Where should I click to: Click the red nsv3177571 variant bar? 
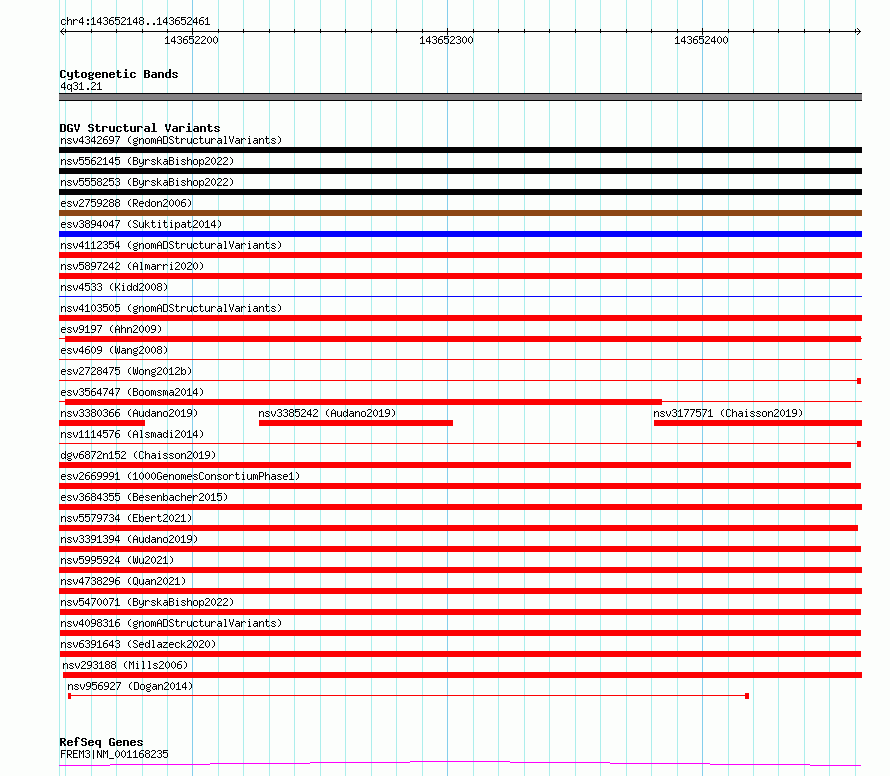758,423
